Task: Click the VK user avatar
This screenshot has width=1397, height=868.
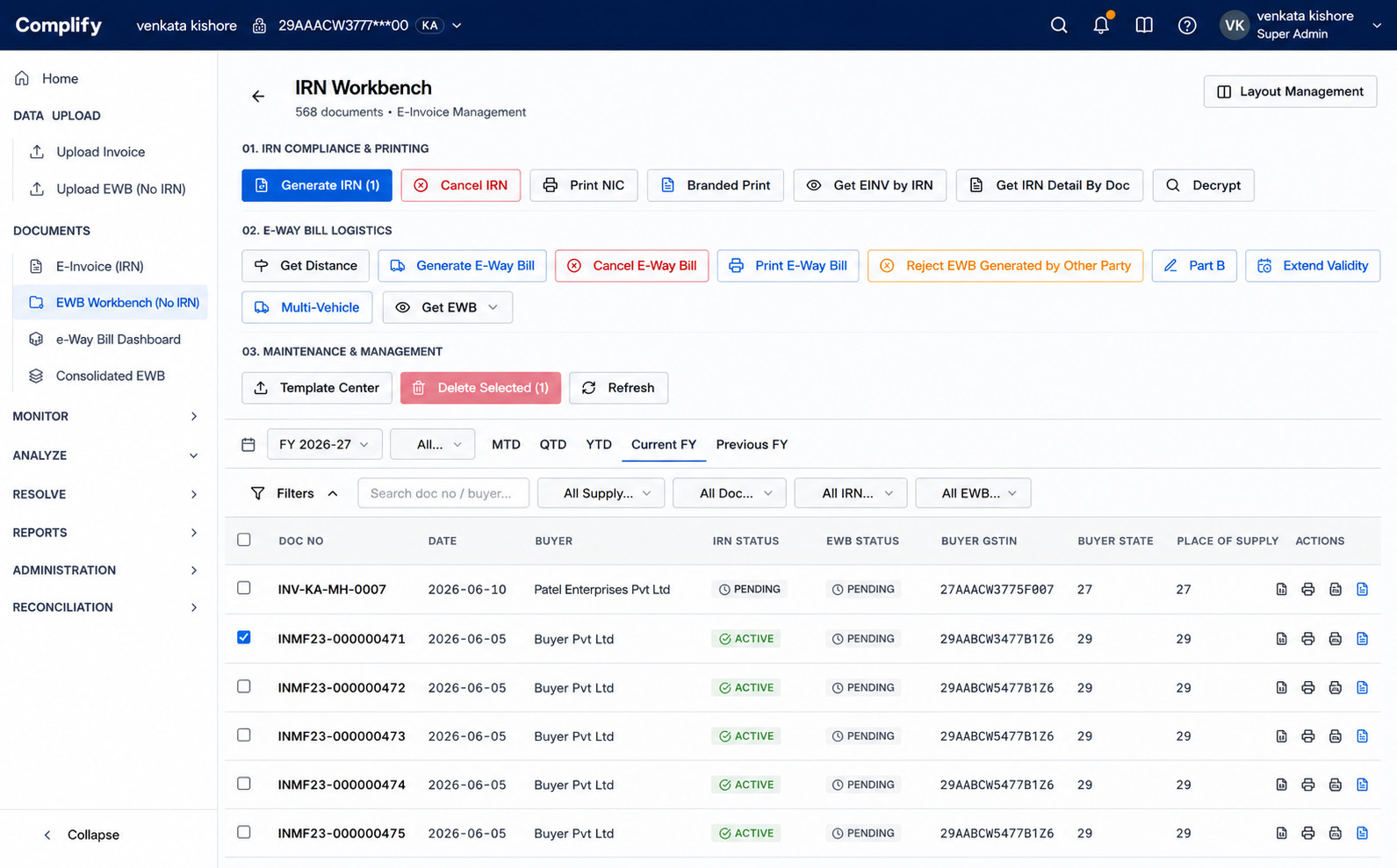Action: tap(1234, 25)
